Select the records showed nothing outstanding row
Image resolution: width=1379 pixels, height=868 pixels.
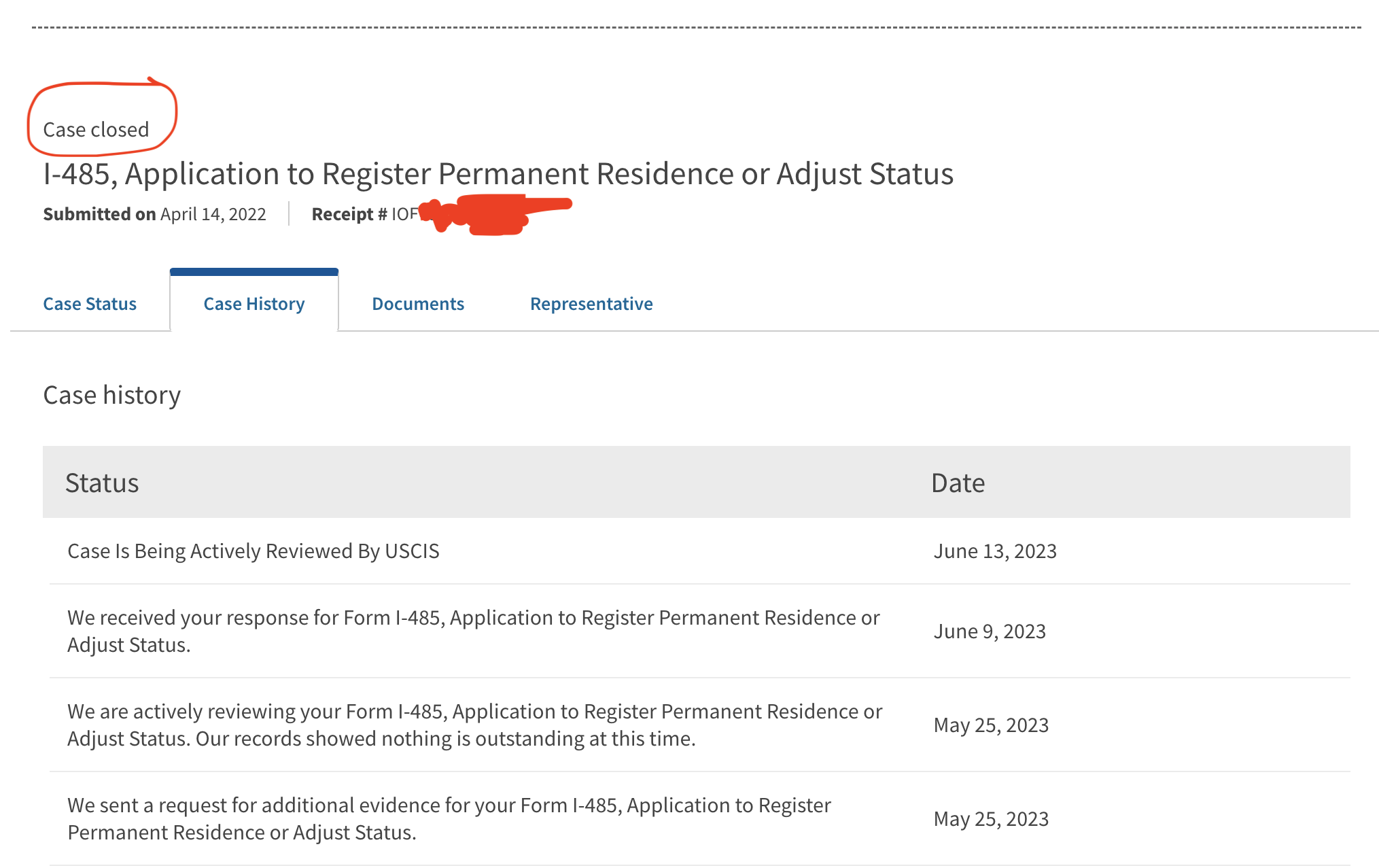(x=699, y=725)
